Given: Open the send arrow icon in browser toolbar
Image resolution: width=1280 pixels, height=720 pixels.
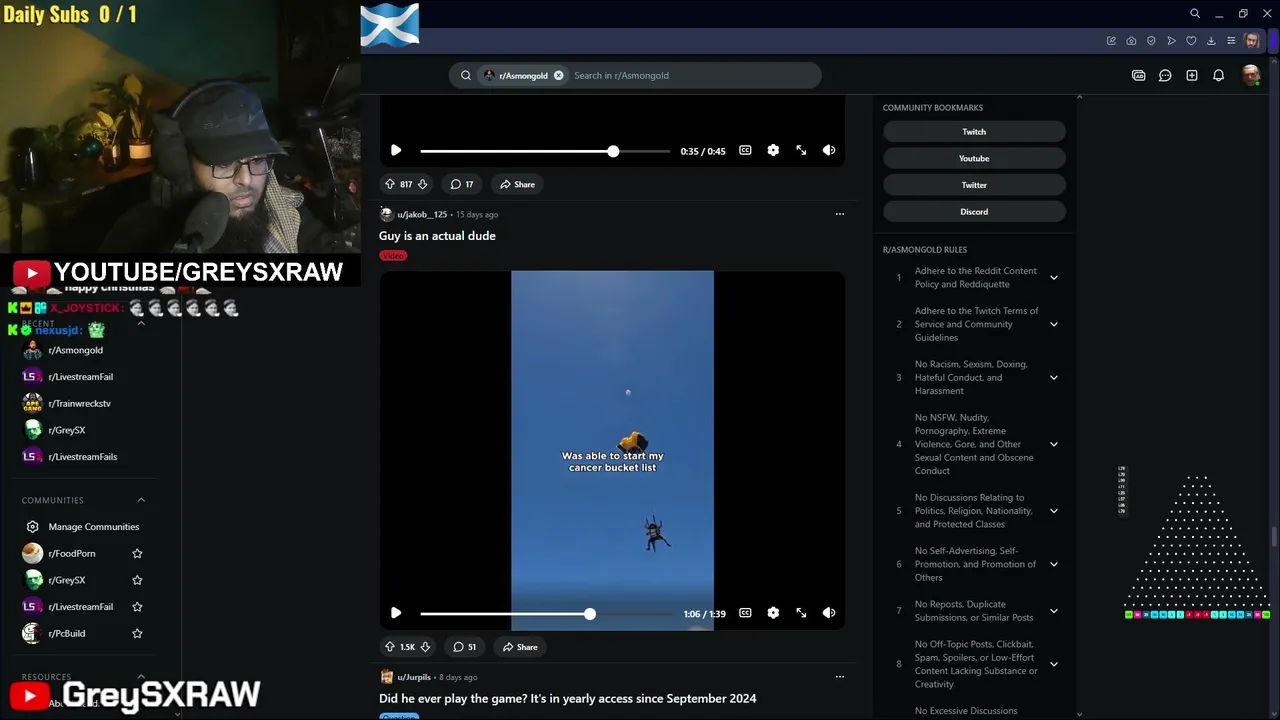Looking at the screenshot, I should (x=1171, y=41).
